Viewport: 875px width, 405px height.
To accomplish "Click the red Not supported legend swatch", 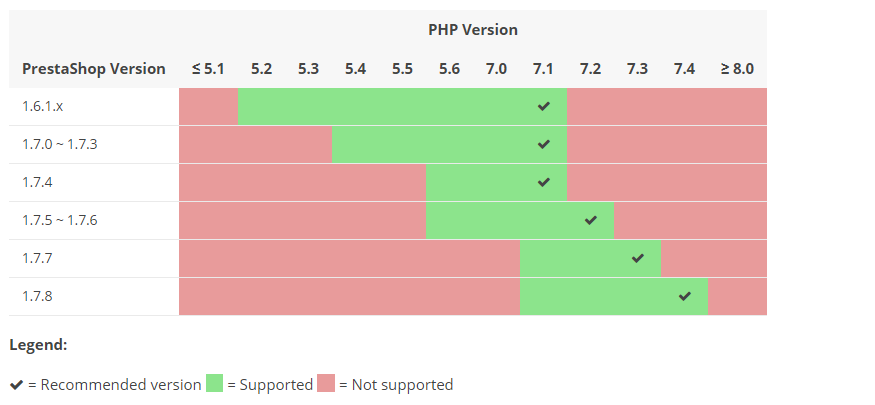I will coord(326,384).
